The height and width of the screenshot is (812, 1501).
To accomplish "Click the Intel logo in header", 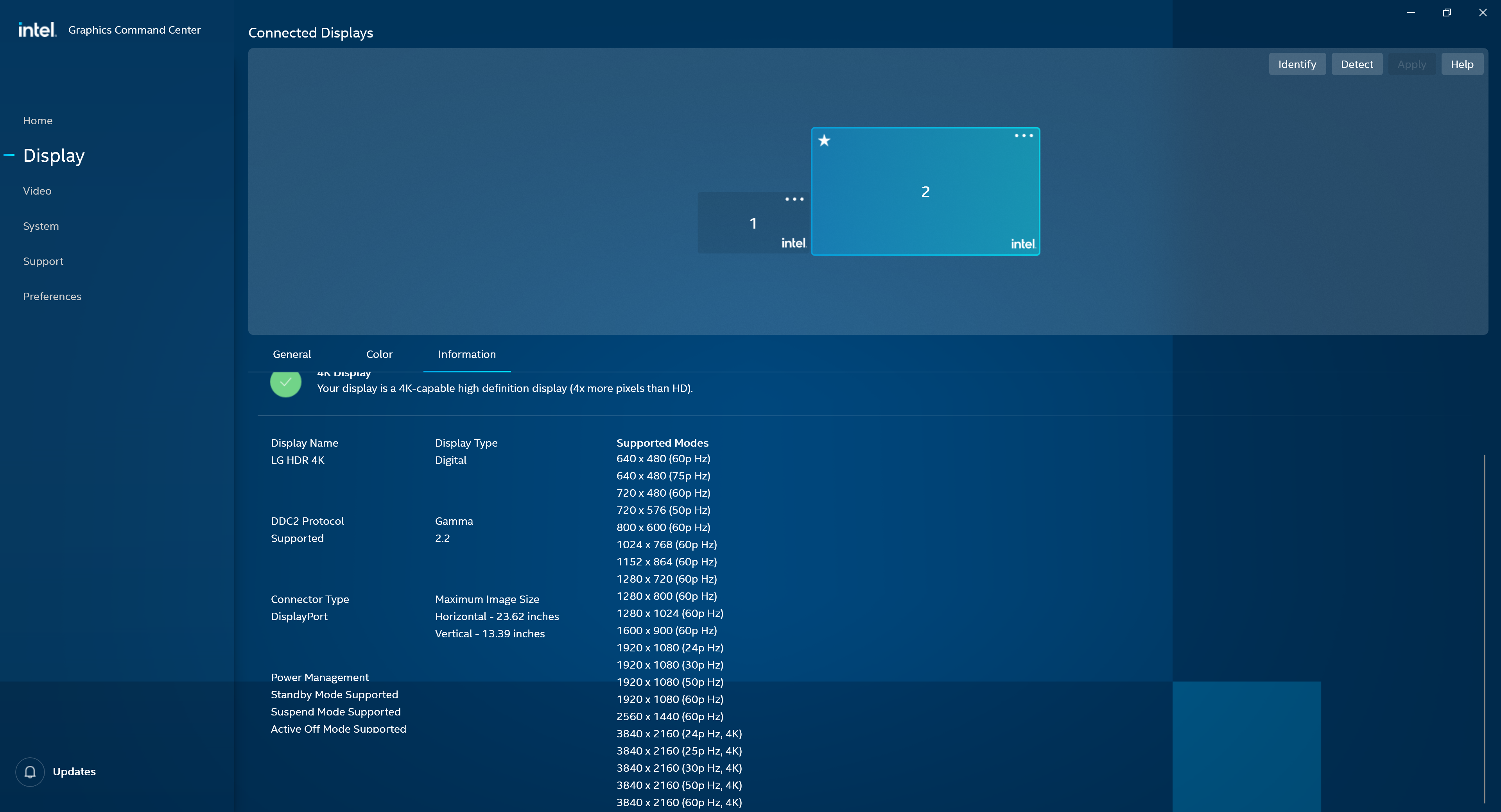I will tap(37, 30).
